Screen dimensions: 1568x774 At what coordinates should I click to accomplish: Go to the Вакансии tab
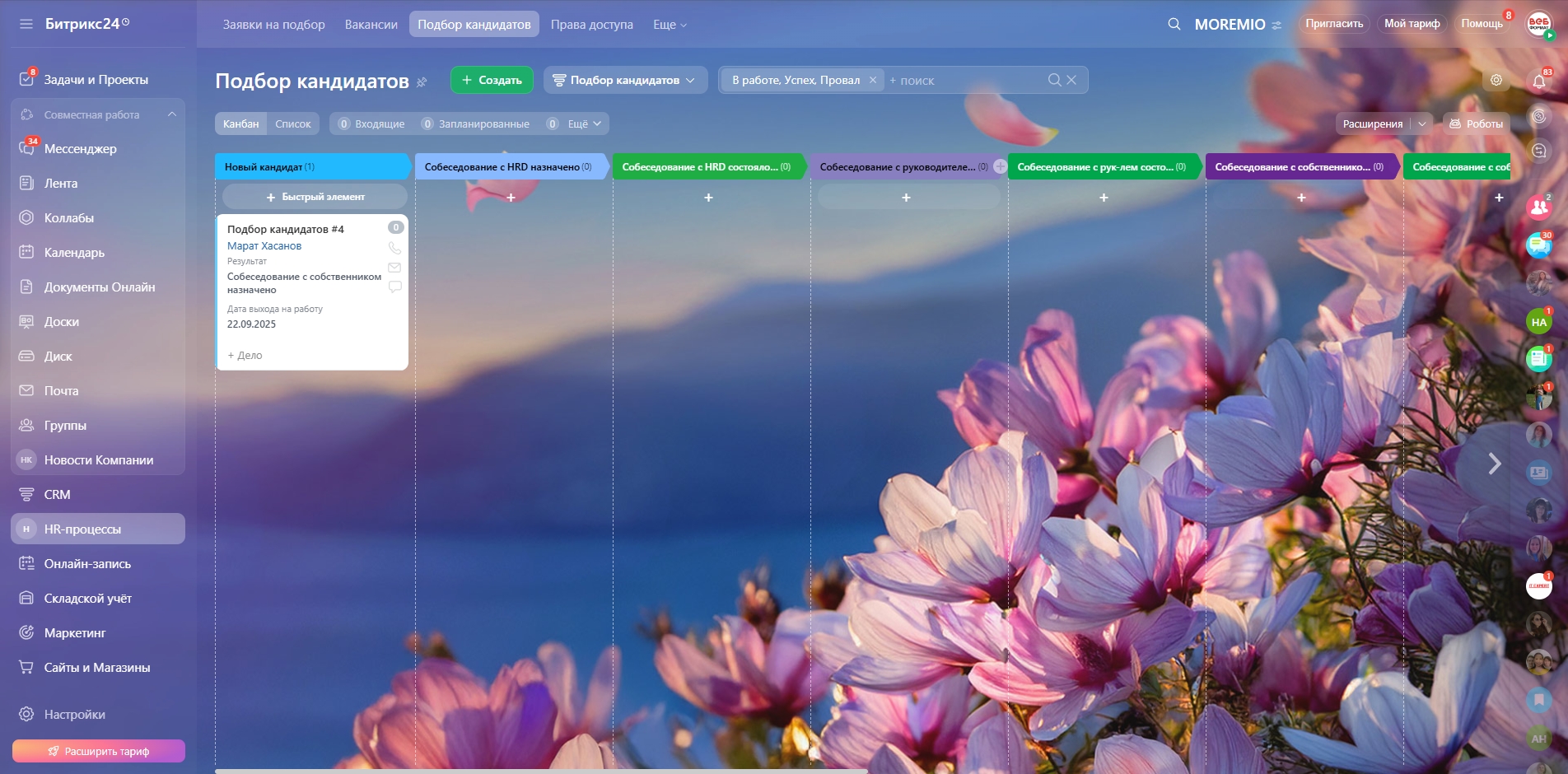(x=371, y=25)
